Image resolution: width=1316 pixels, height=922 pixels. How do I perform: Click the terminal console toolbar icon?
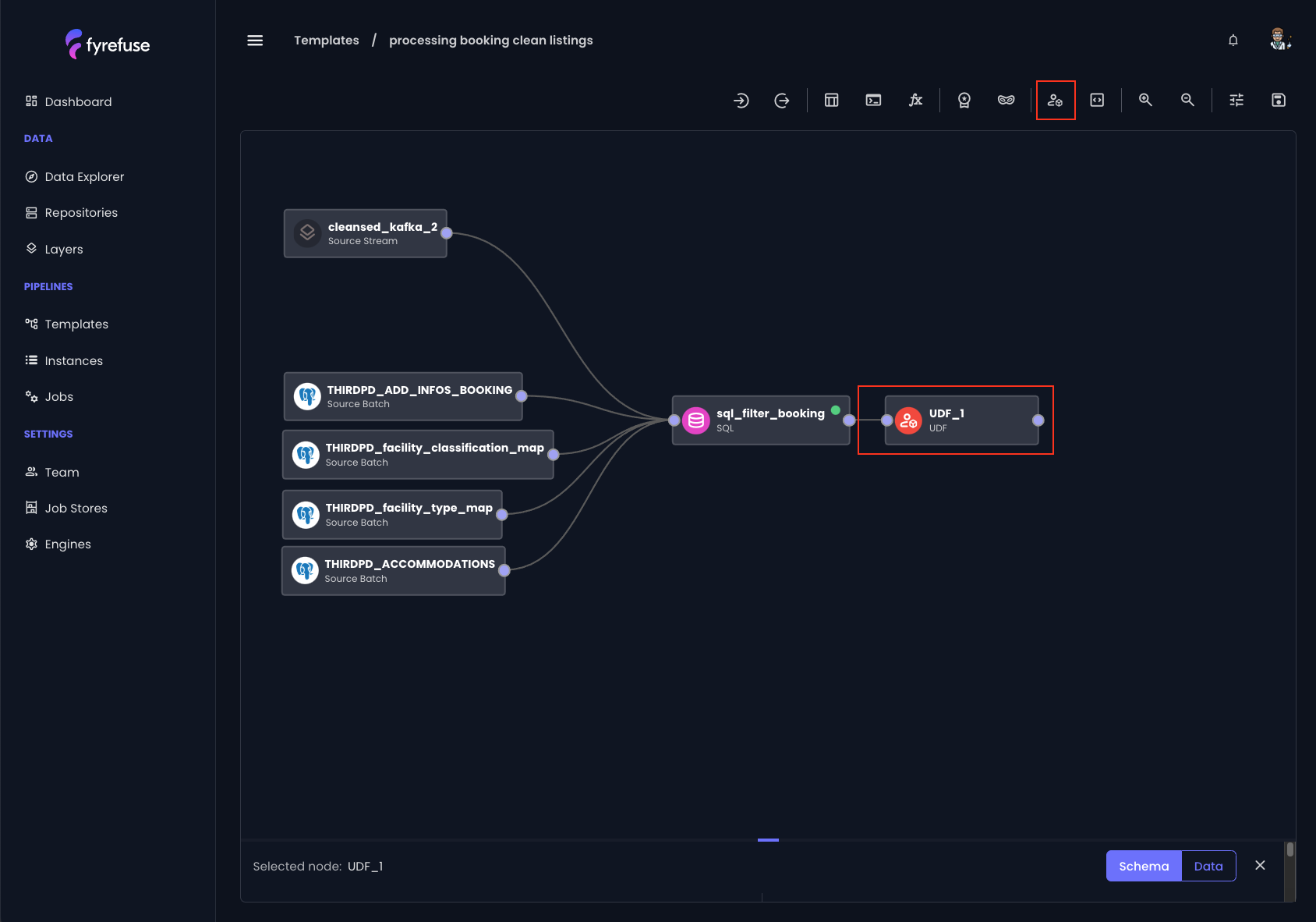873,100
